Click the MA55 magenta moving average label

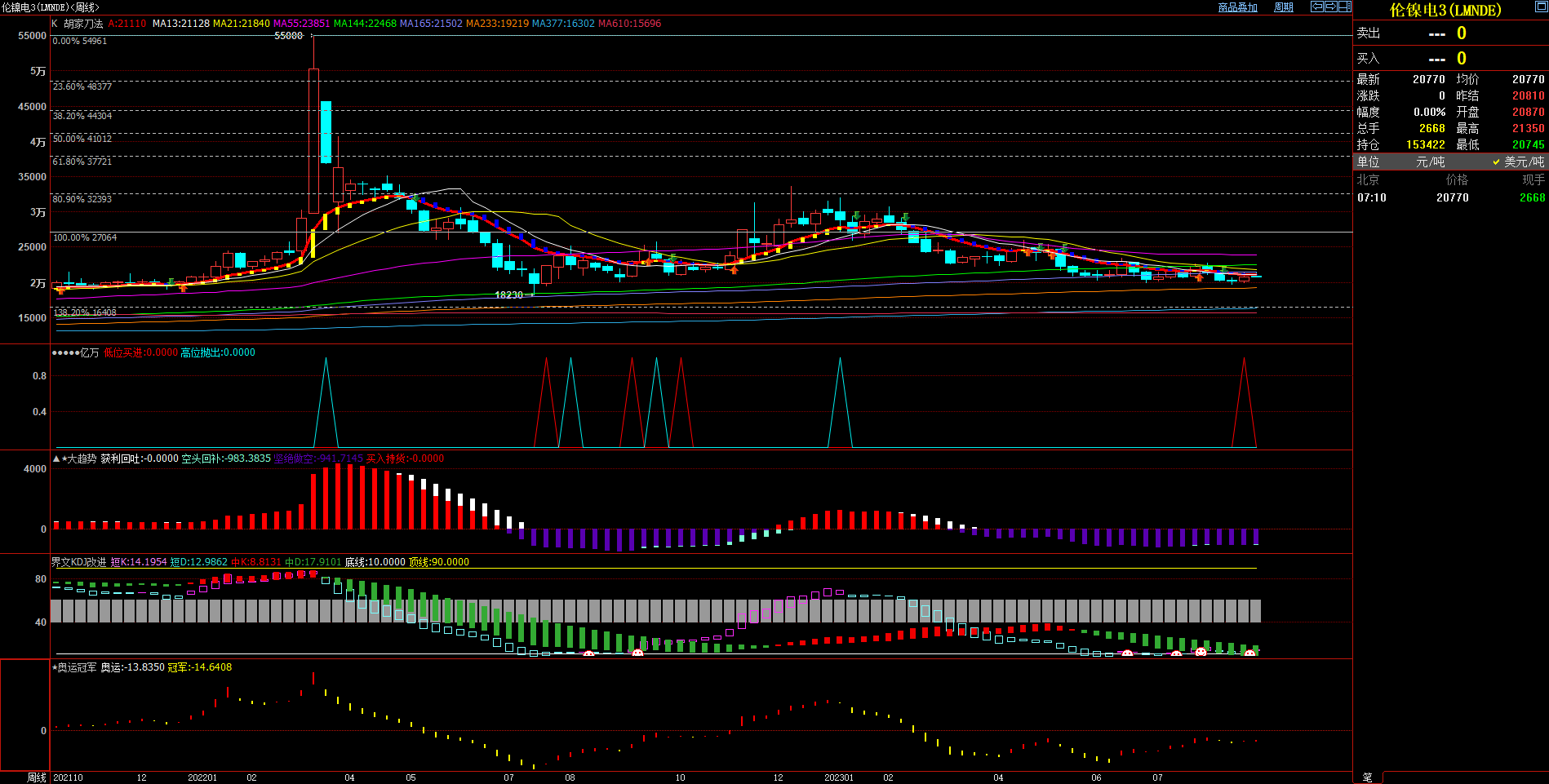coord(301,24)
